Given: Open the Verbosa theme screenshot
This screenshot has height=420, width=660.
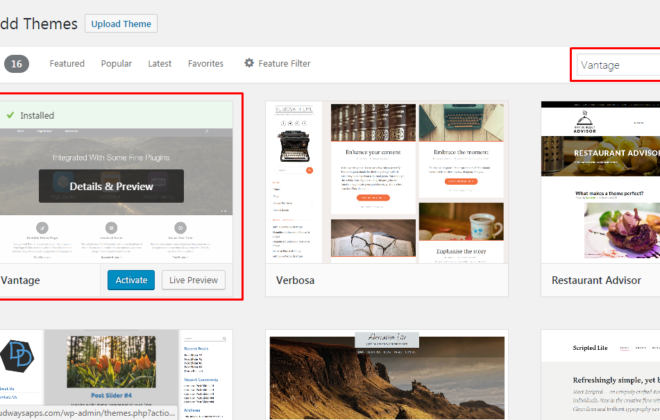Looking at the screenshot, I should click(387, 182).
